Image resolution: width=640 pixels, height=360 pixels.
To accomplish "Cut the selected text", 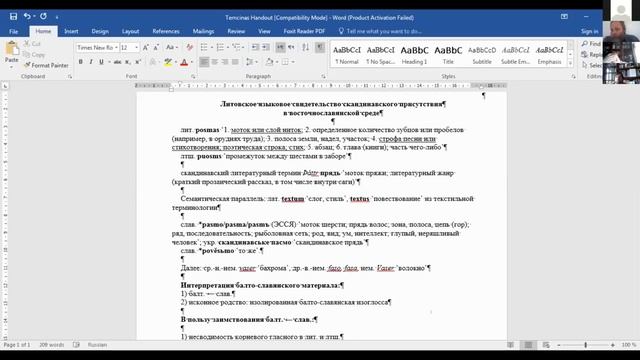I will (x=32, y=44).
